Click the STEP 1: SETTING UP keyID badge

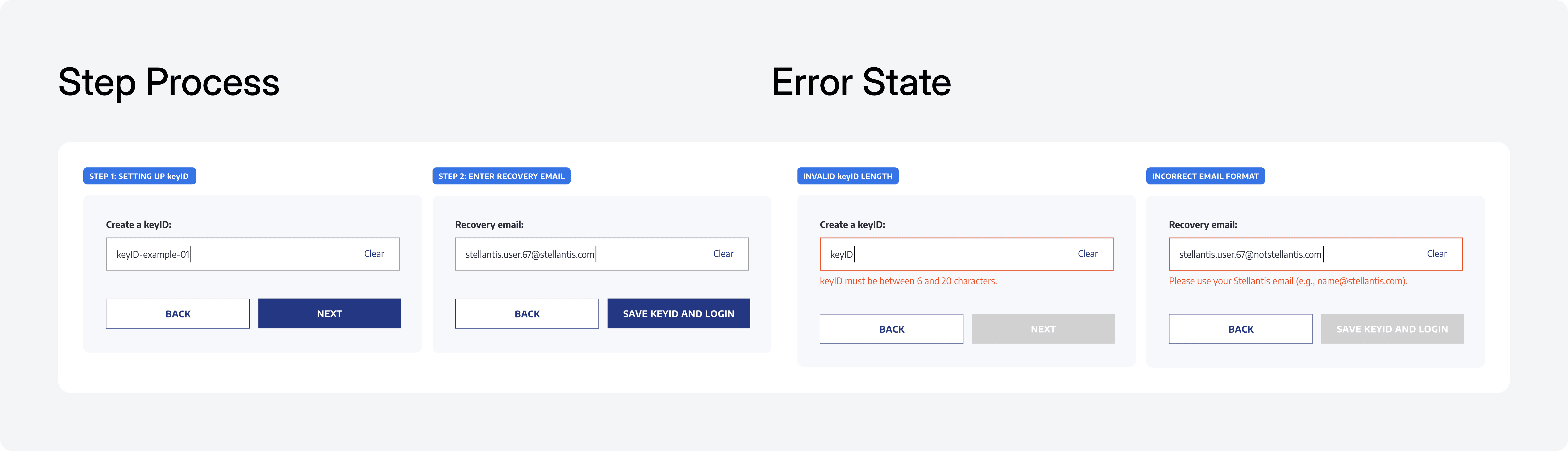pyautogui.click(x=139, y=176)
